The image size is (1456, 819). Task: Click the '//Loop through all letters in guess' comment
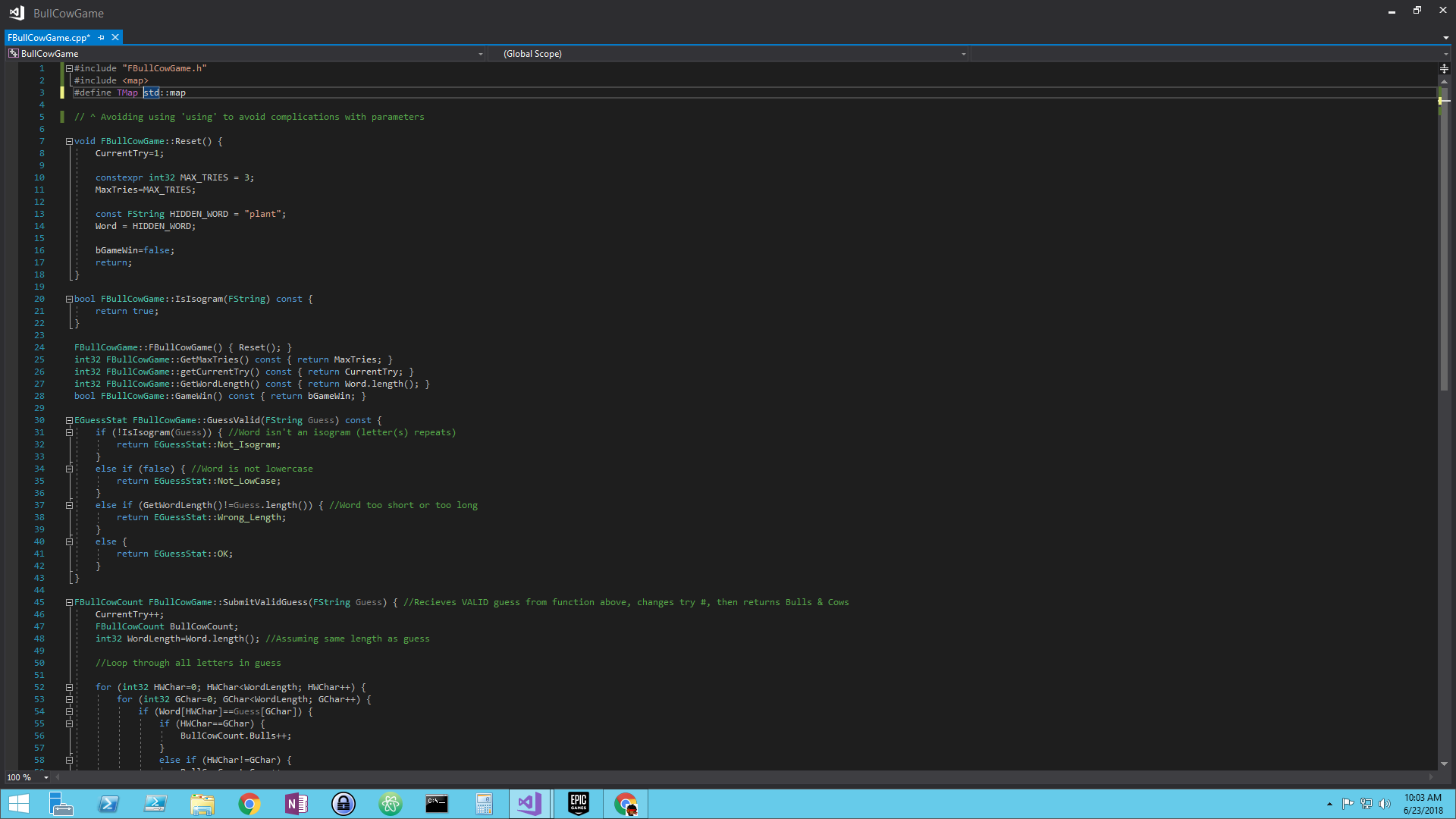(188, 663)
